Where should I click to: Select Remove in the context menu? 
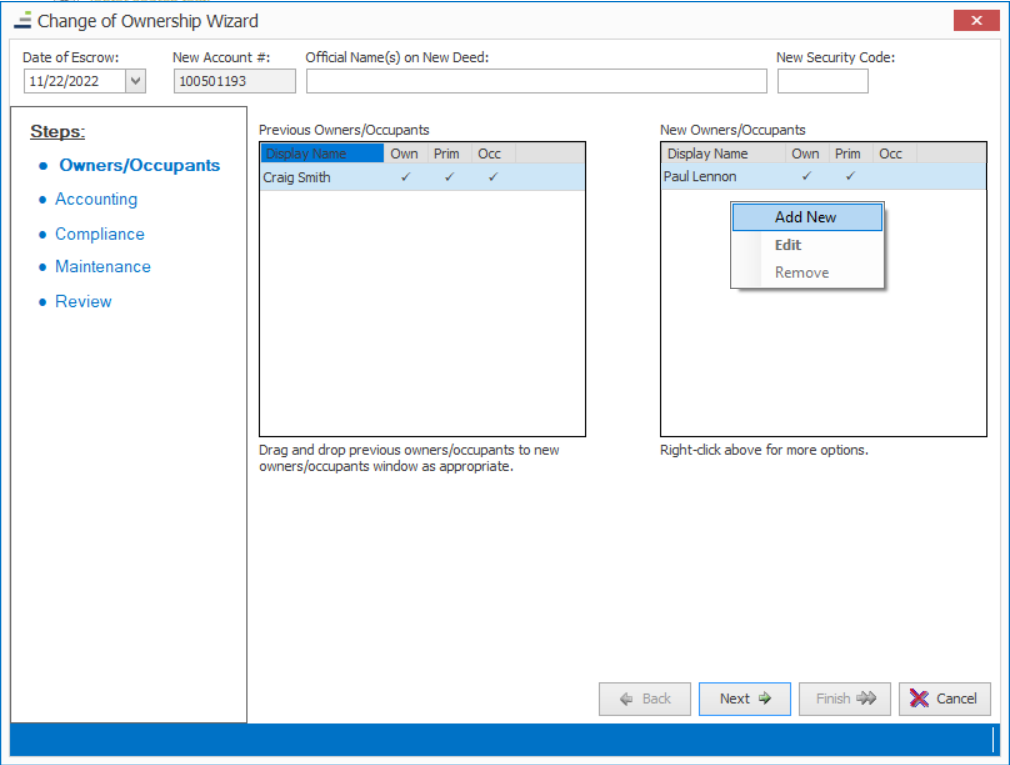(801, 272)
